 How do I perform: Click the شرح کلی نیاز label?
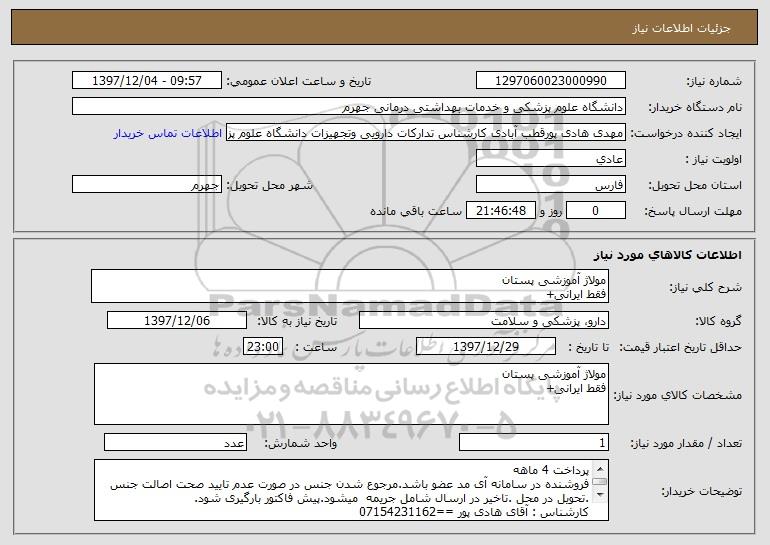click(x=706, y=287)
